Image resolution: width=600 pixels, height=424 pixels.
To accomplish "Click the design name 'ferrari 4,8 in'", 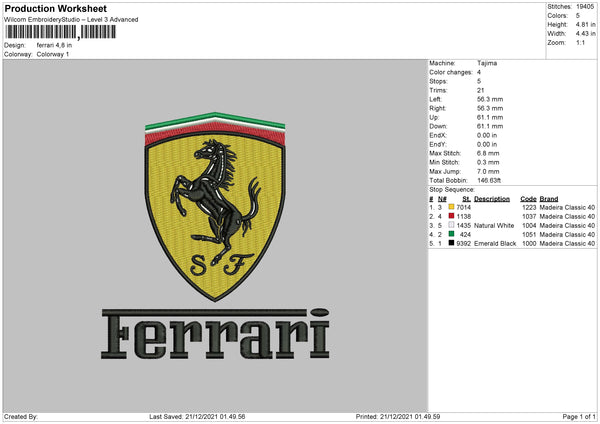I will click(54, 45).
